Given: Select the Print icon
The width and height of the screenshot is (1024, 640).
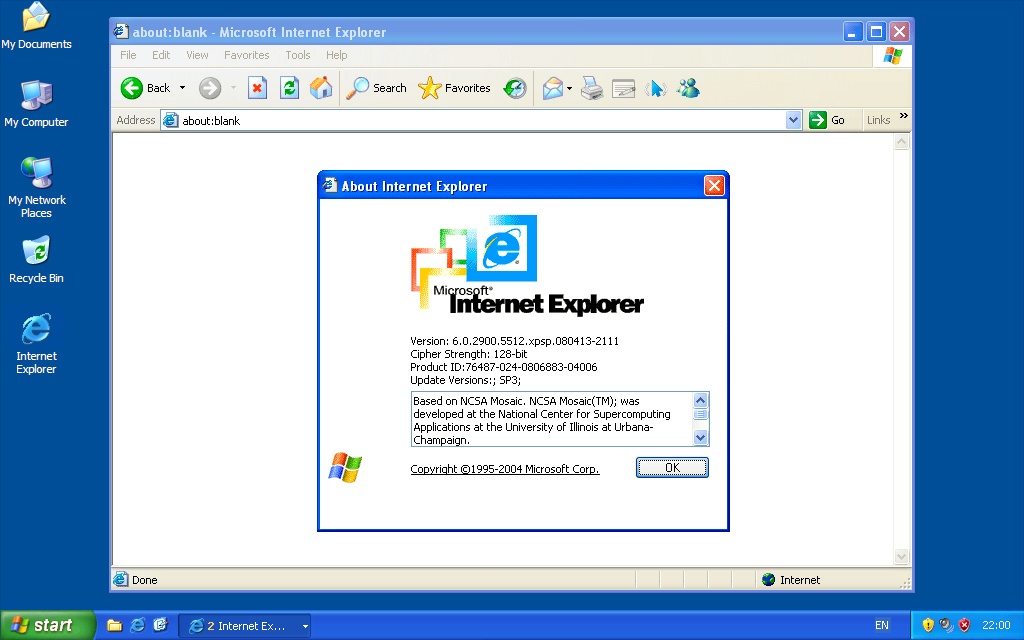Looking at the screenshot, I should click(592, 88).
